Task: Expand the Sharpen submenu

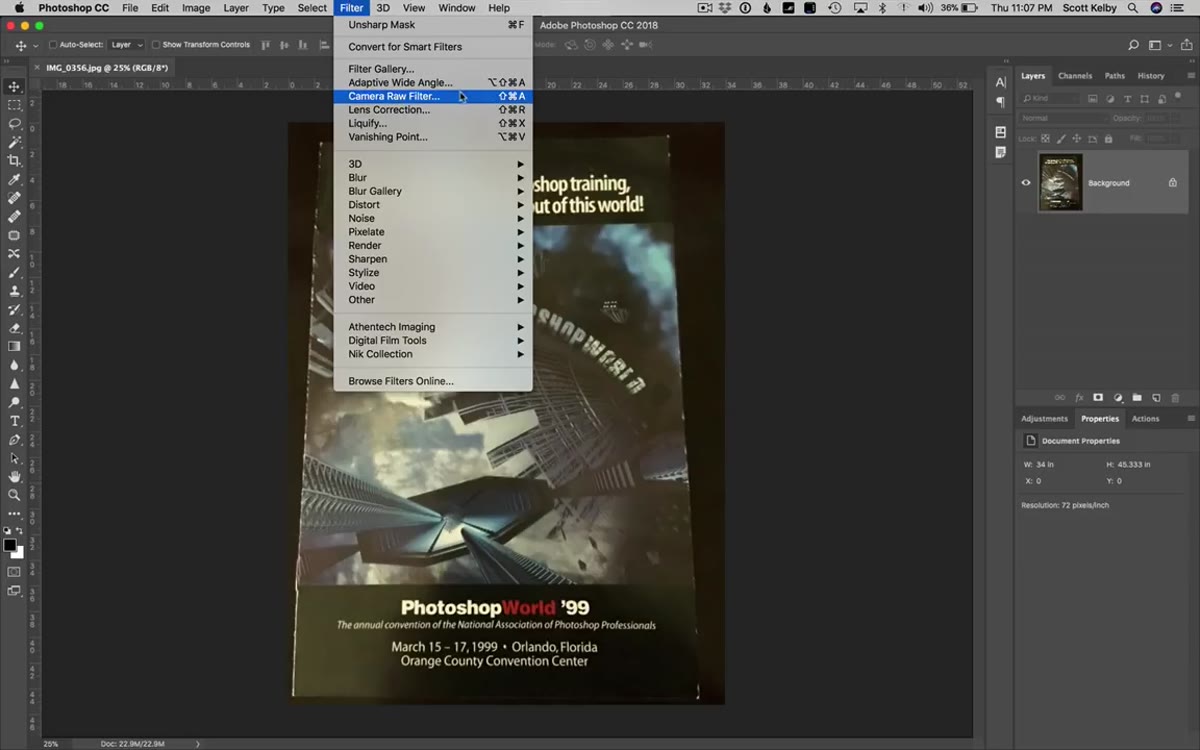Action: (x=433, y=259)
